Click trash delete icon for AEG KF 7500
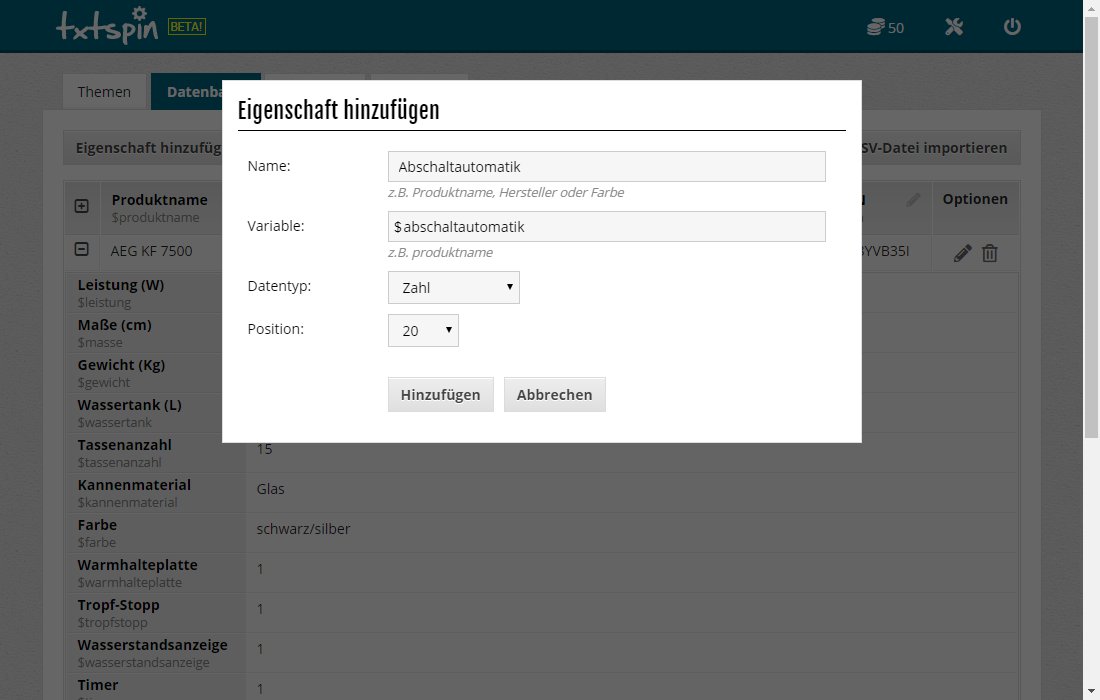The image size is (1100, 700). (x=989, y=253)
